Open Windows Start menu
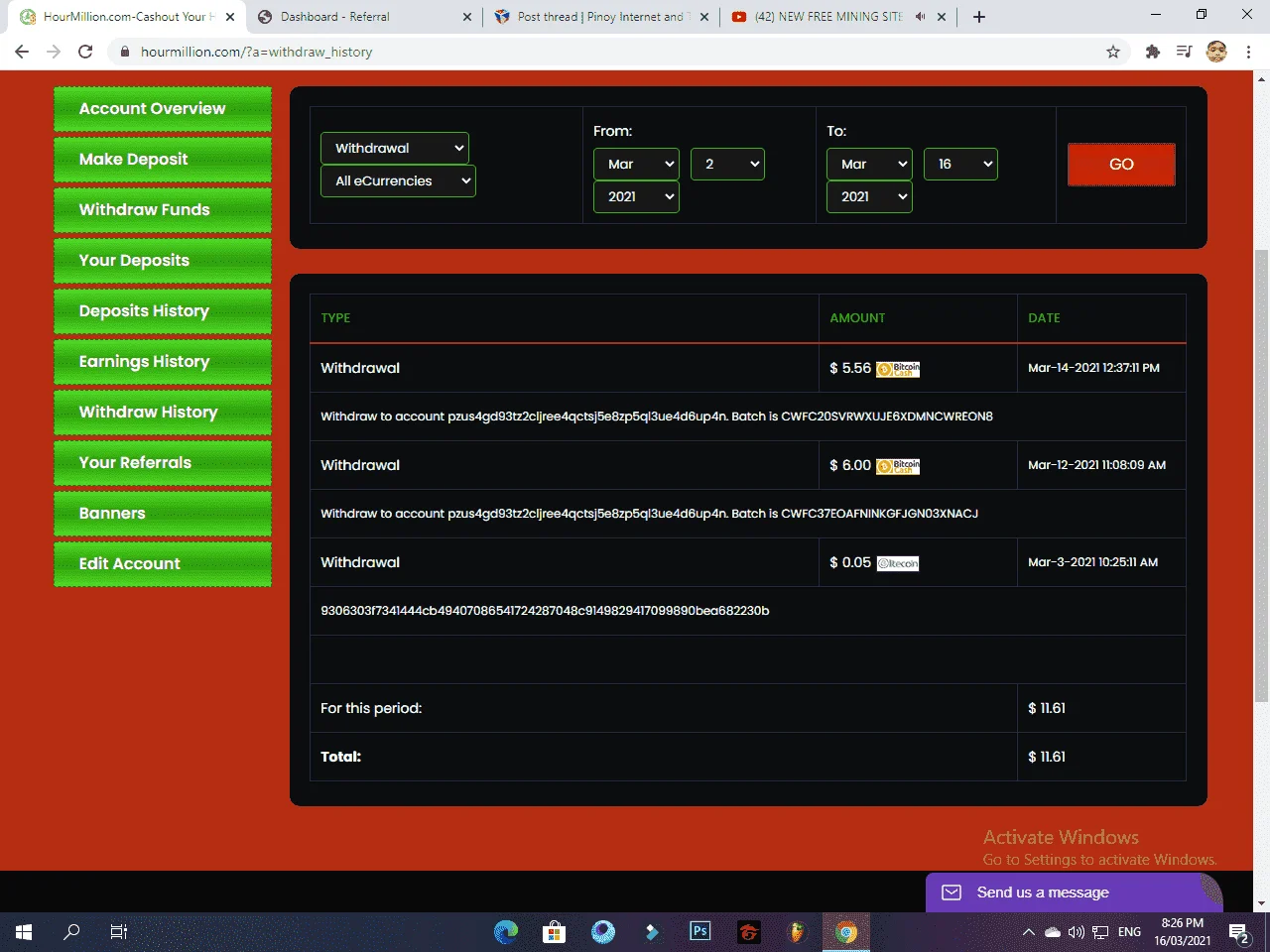Screen dimensions: 1270x952 (x=24, y=932)
